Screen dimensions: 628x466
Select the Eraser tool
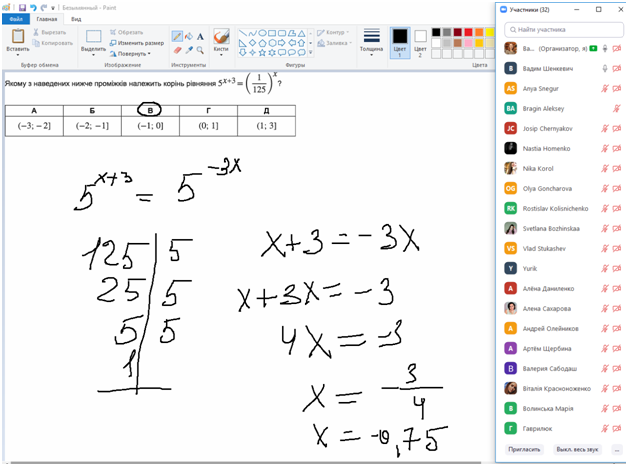(176, 47)
